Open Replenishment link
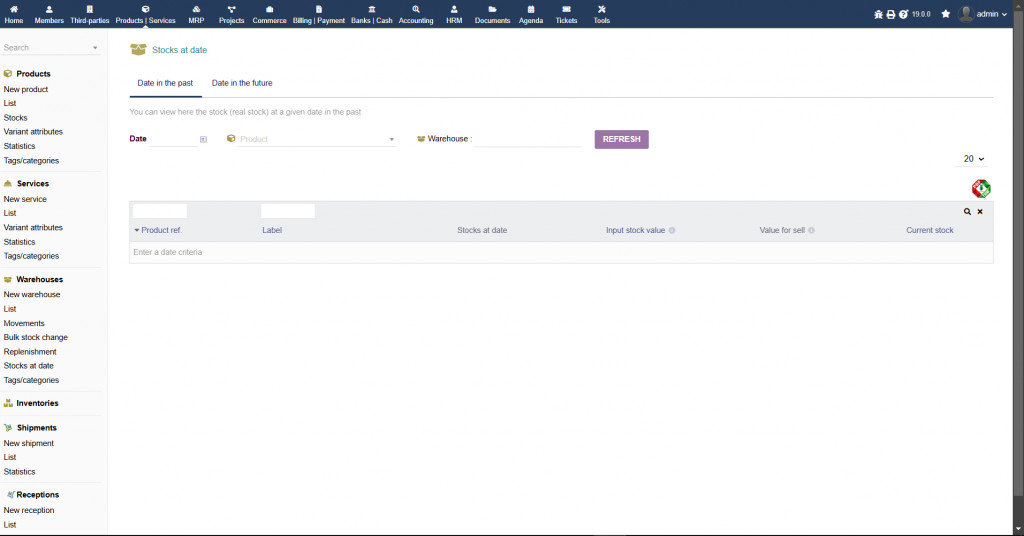 (x=30, y=352)
